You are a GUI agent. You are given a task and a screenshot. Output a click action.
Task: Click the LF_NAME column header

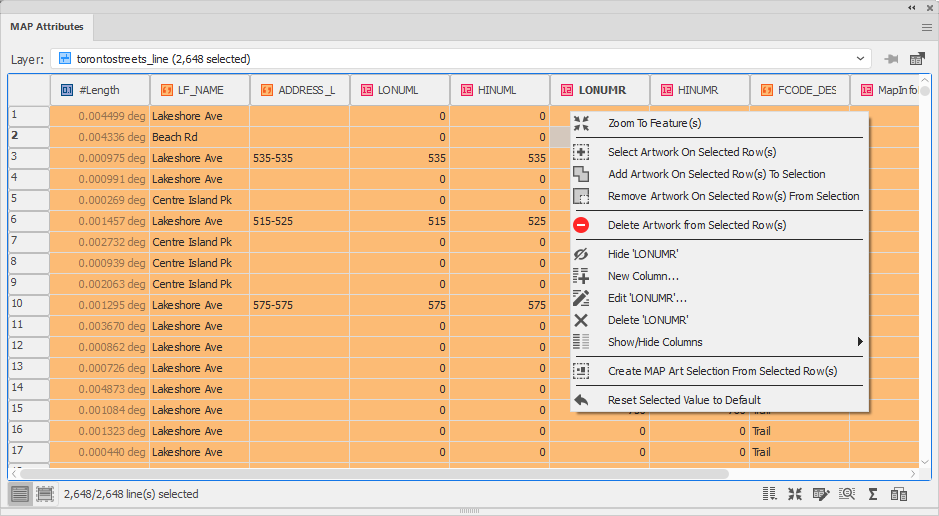pyautogui.click(x=200, y=90)
